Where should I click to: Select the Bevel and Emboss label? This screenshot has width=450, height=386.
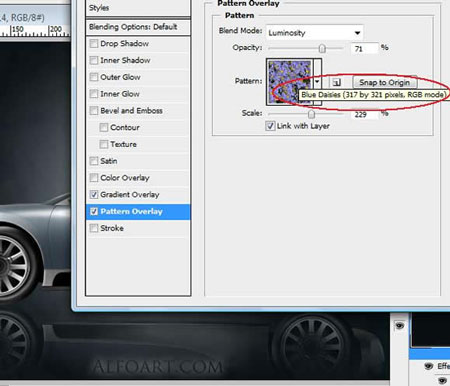coord(131,111)
